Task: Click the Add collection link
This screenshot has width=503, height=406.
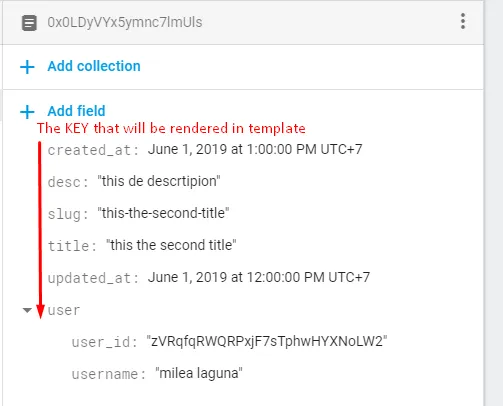Action: [x=94, y=66]
